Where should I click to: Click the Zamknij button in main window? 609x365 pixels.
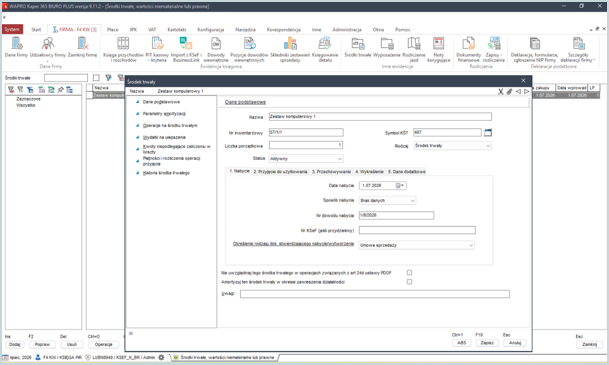(x=589, y=344)
